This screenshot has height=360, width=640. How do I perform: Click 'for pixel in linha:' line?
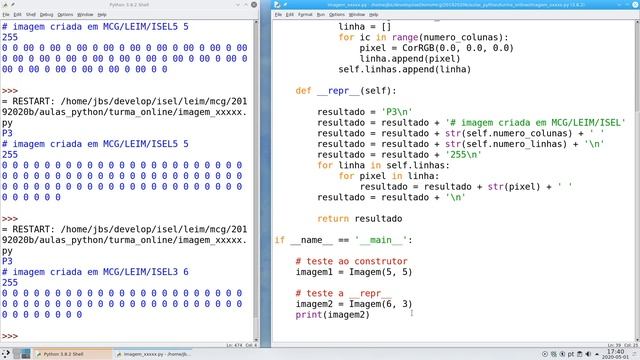pyautogui.click(x=389, y=176)
